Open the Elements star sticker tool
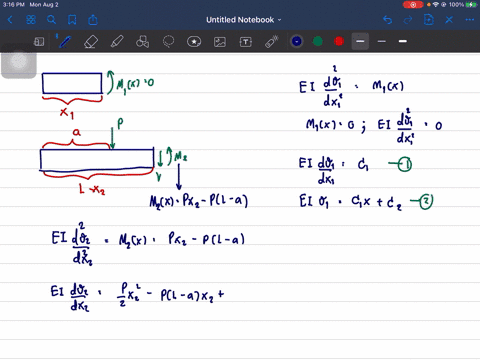This screenshot has width=480, height=360. (194, 42)
